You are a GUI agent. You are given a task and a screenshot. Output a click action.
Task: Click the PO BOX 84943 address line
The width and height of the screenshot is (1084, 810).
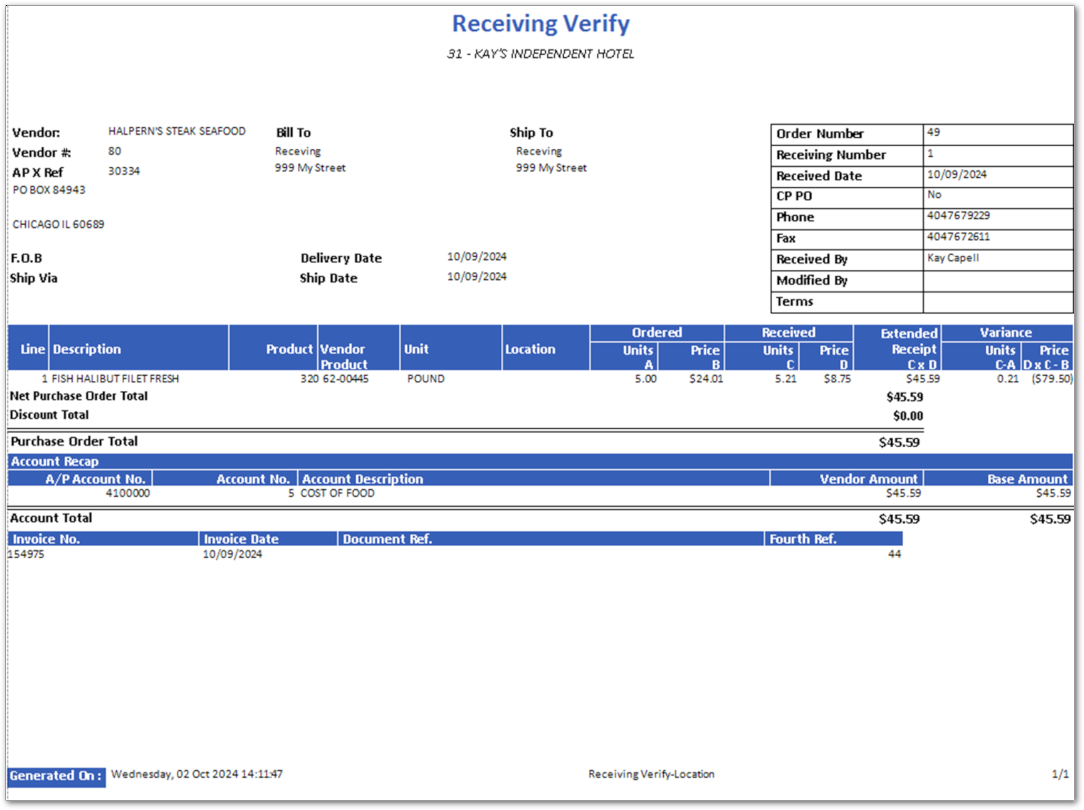coord(49,190)
